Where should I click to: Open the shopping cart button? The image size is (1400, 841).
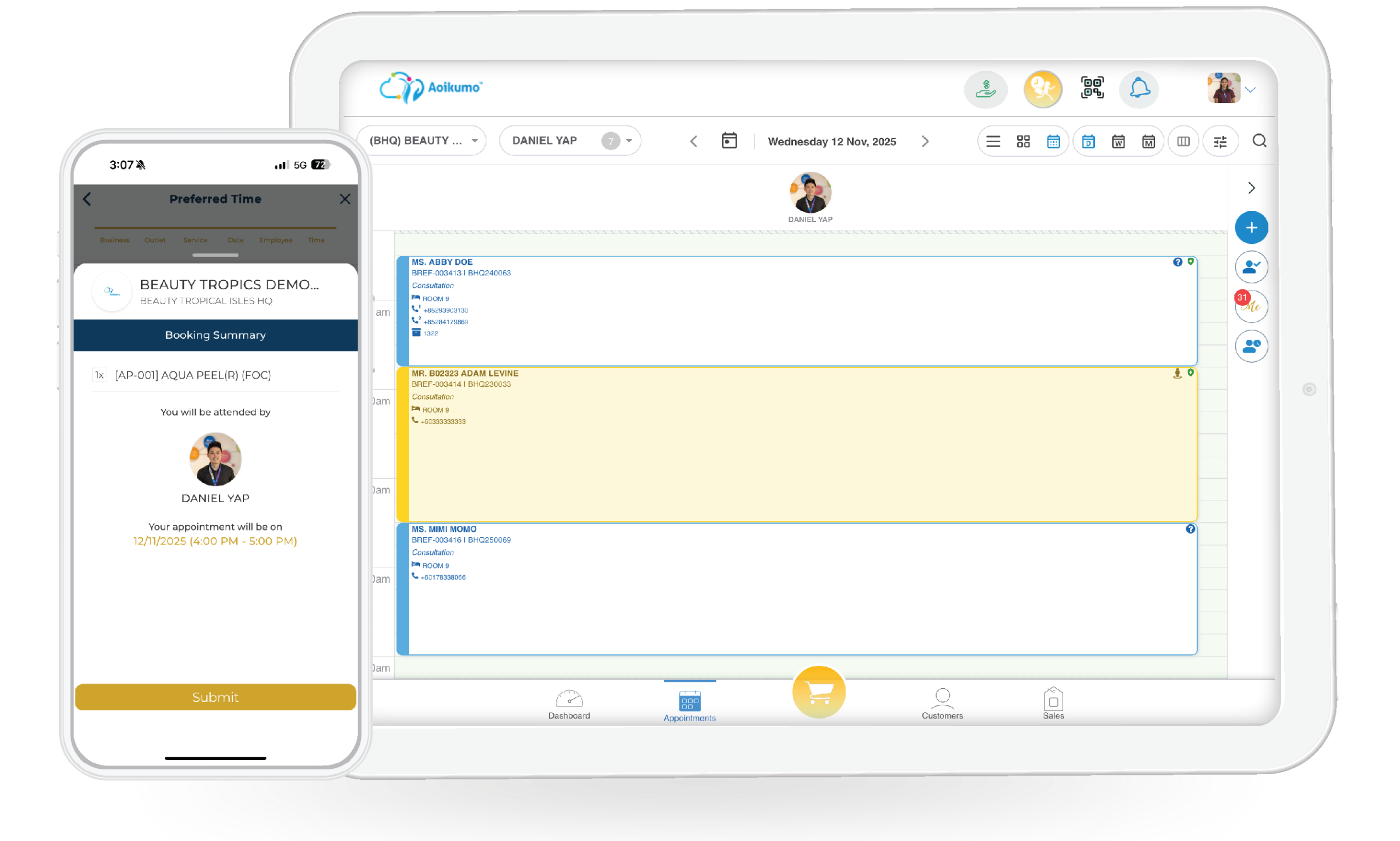click(818, 692)
